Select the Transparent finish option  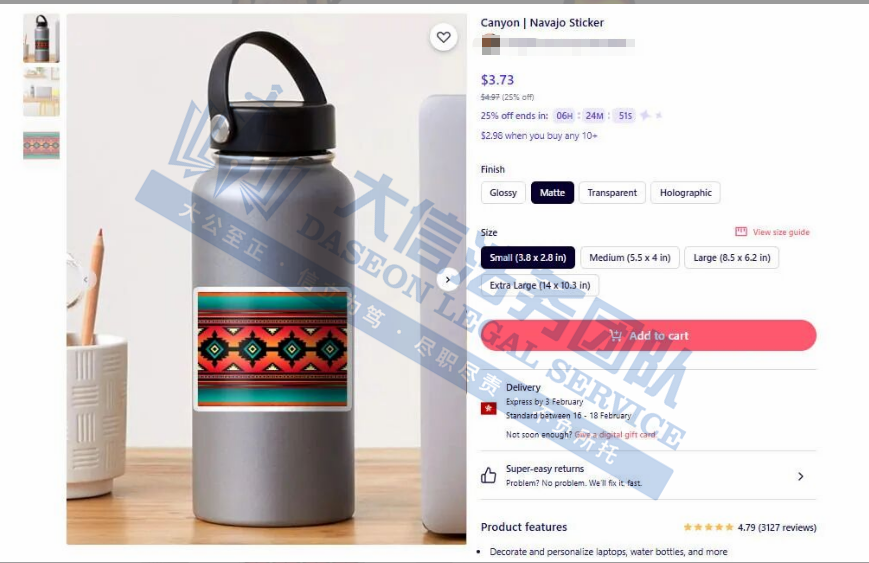[x=612, y=193]
